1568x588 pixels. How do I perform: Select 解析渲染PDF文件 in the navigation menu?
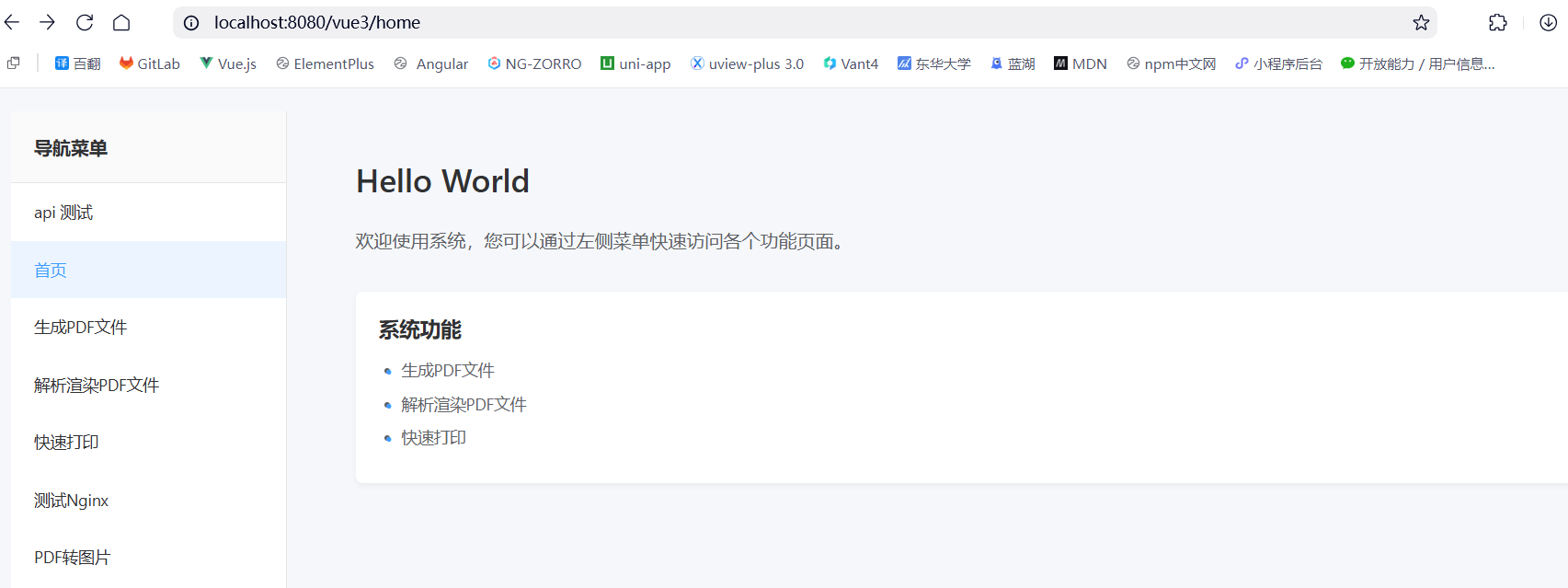pos(148,385)
